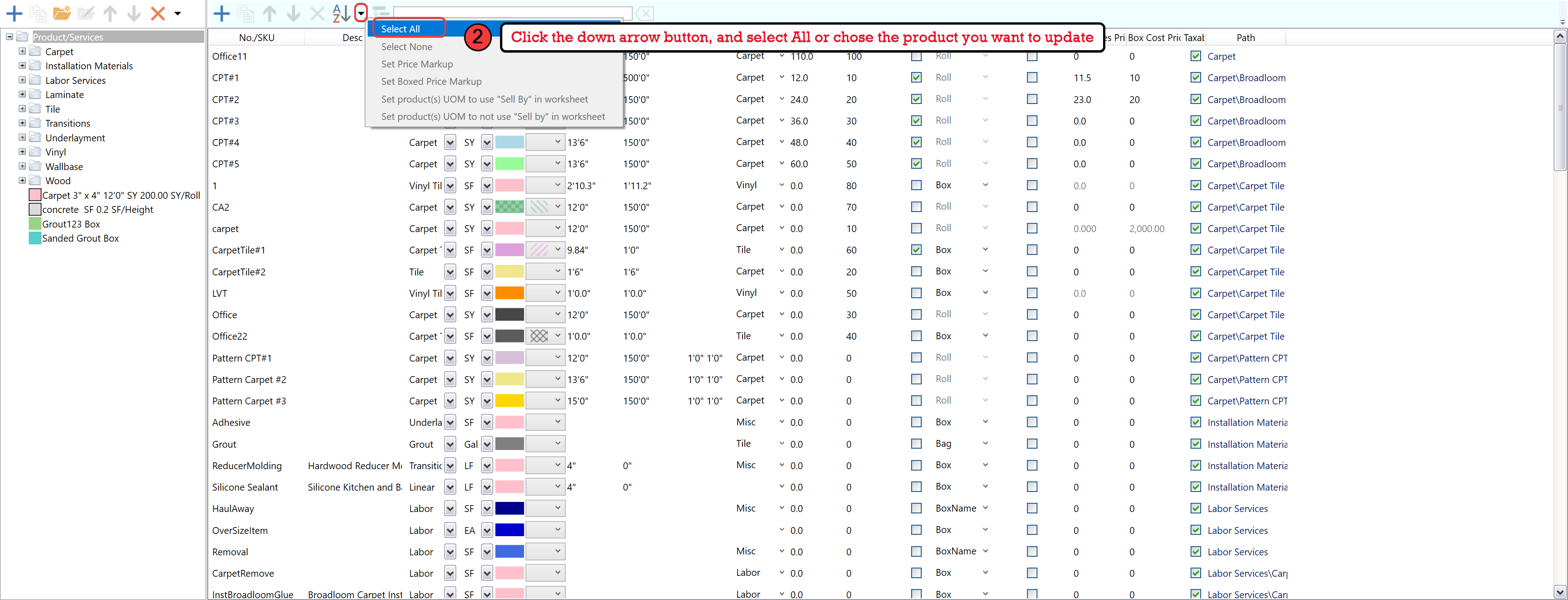This screenshot has width=1568, height=600.
Task: Click the orange color swatch for LVT
Action: 510,293
